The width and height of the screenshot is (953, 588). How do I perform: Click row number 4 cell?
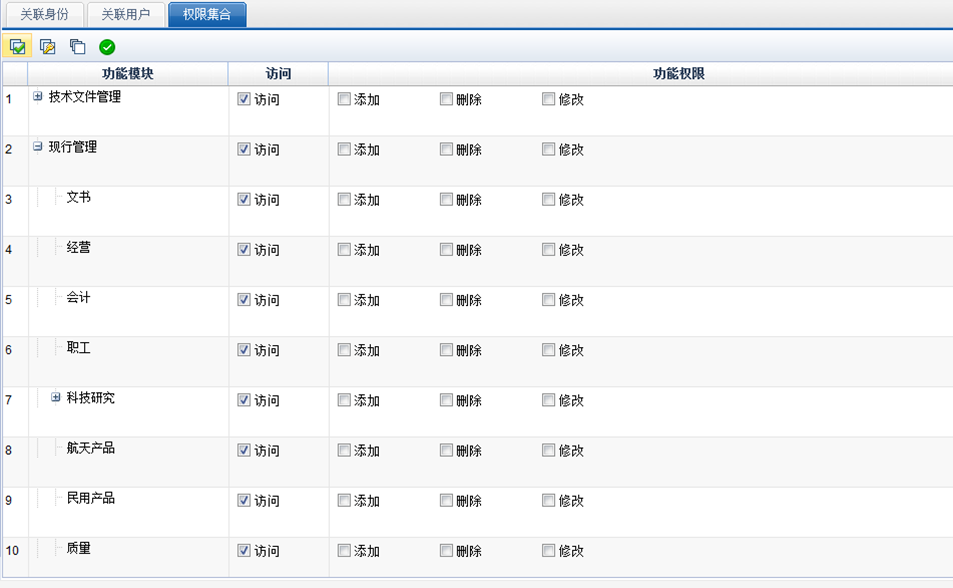[9, 250]
